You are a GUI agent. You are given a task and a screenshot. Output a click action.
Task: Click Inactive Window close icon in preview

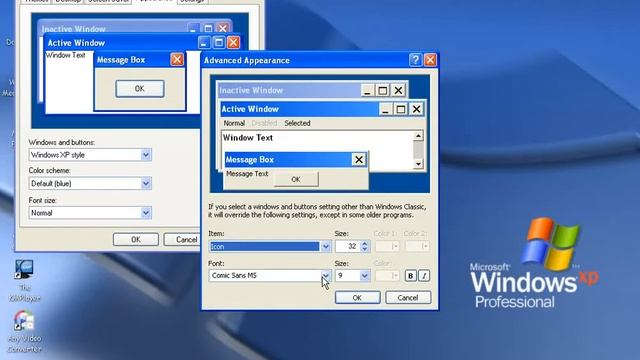[x=398, y=90]
